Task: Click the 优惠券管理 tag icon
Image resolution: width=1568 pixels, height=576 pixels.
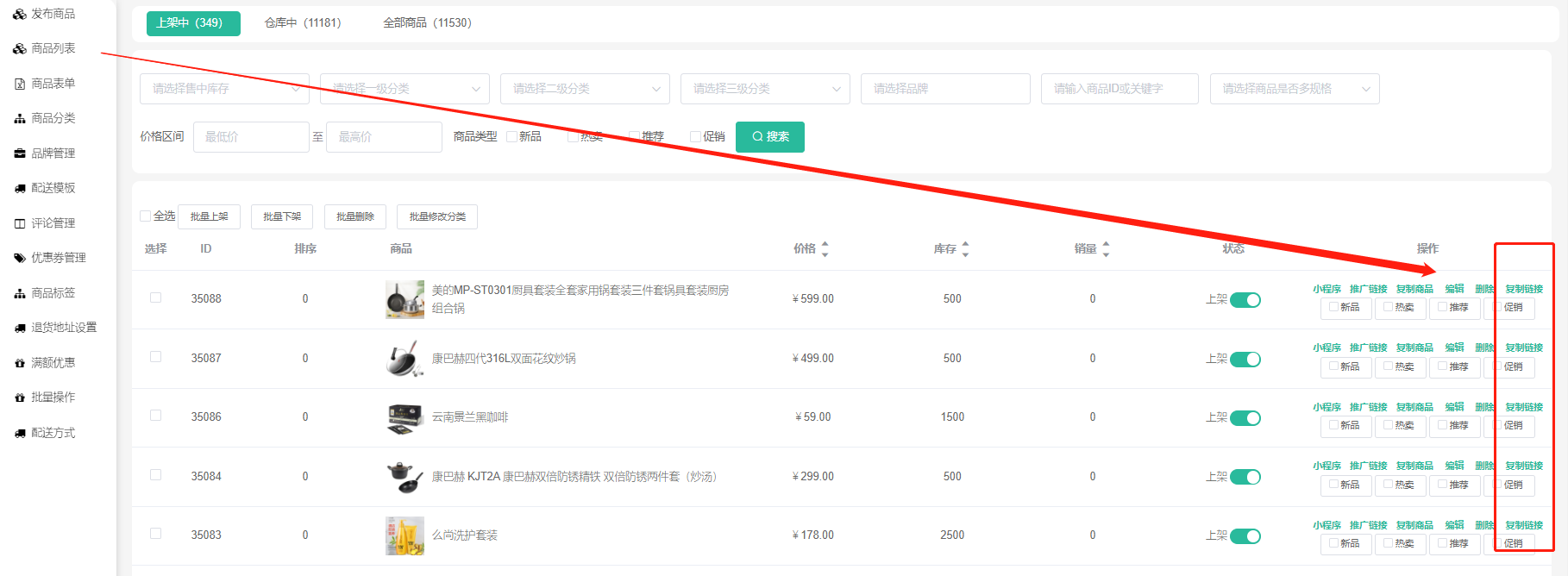Action: [19, 258]
